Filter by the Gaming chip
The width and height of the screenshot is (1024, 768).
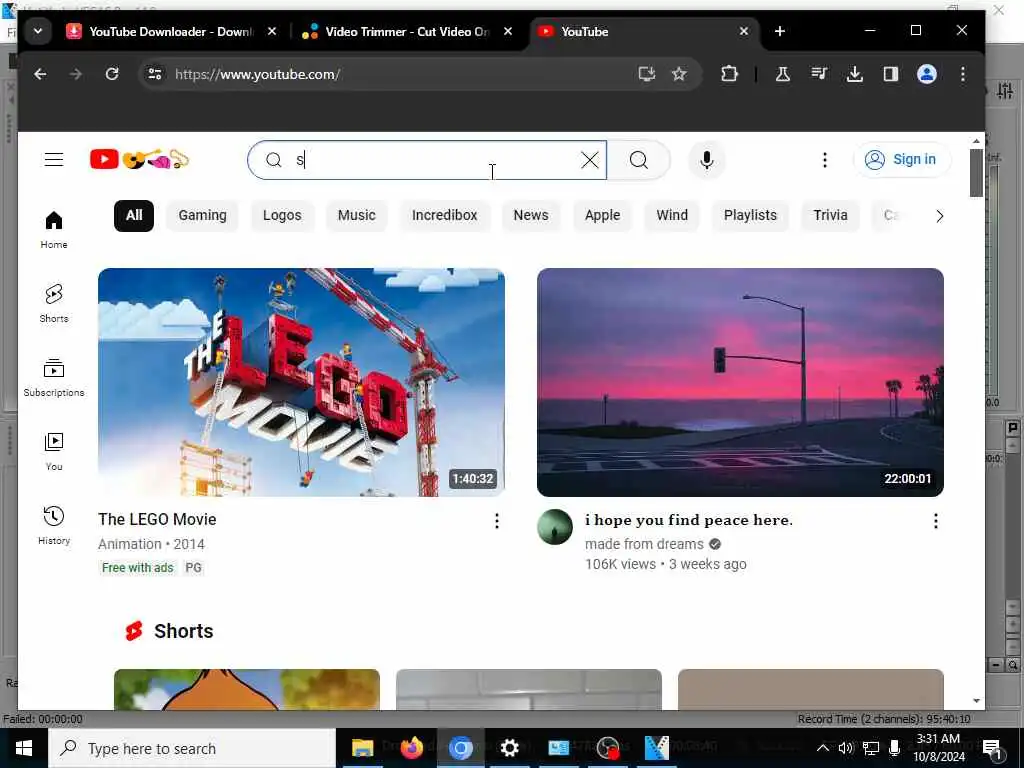202,216
